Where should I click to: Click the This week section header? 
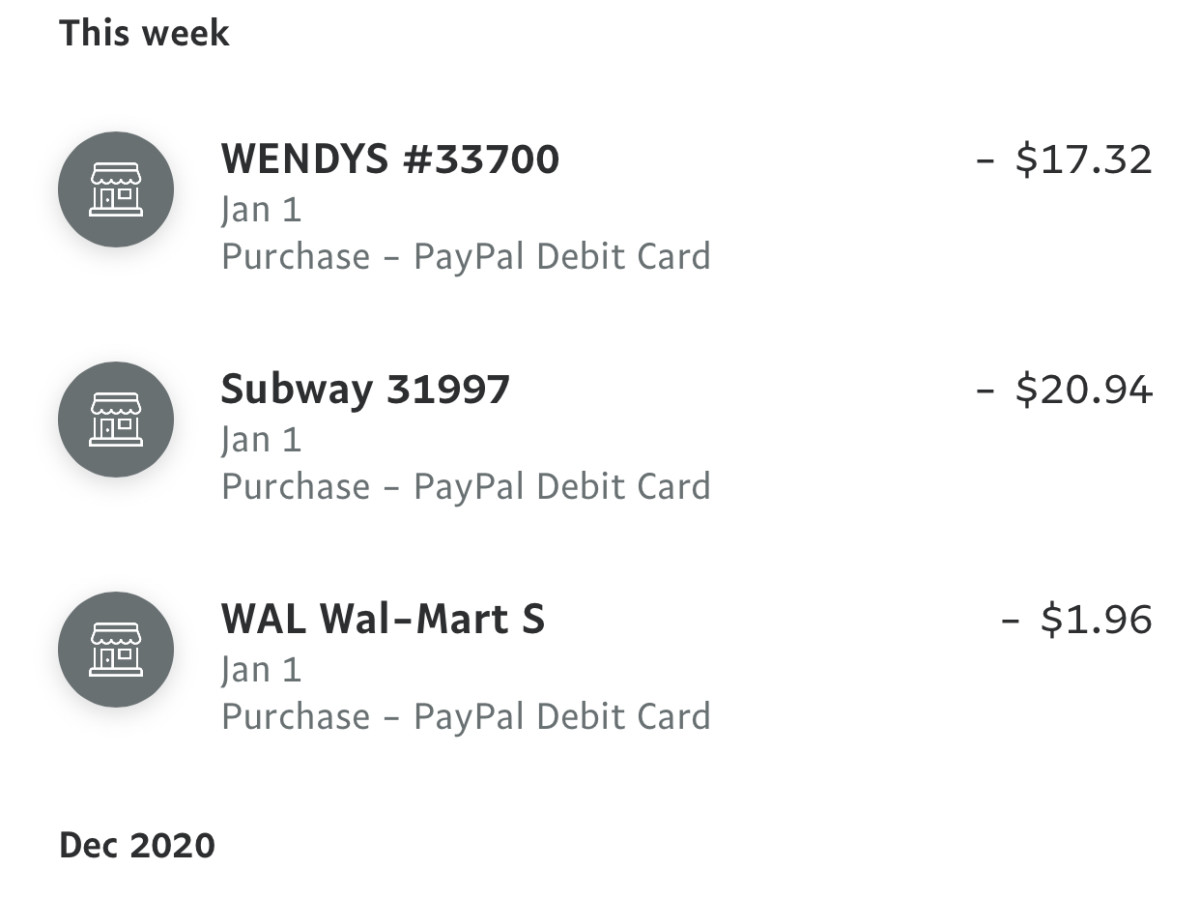144,33
